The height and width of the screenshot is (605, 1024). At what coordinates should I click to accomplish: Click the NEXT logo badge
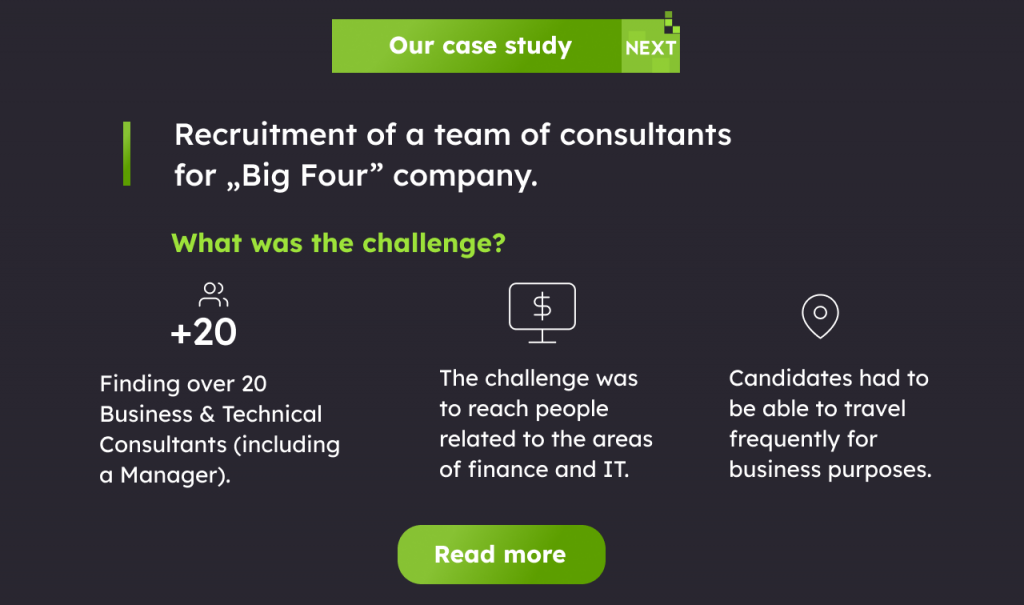tap(650, 46)
